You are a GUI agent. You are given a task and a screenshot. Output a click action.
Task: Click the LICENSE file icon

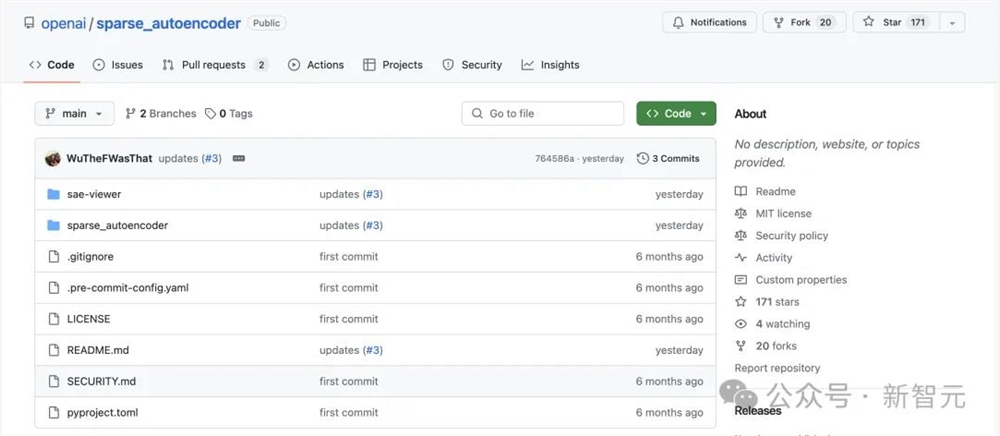[x=54, y=319]
